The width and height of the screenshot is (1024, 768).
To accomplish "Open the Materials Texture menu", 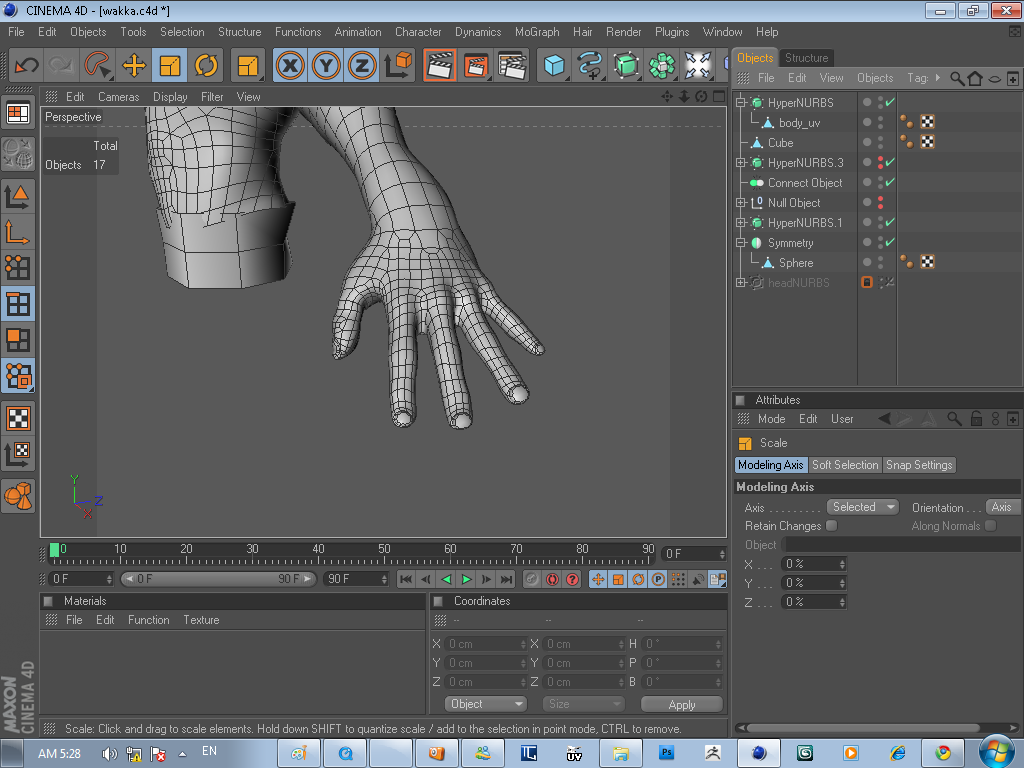I will pyautogui.click(x=201, y=620).
